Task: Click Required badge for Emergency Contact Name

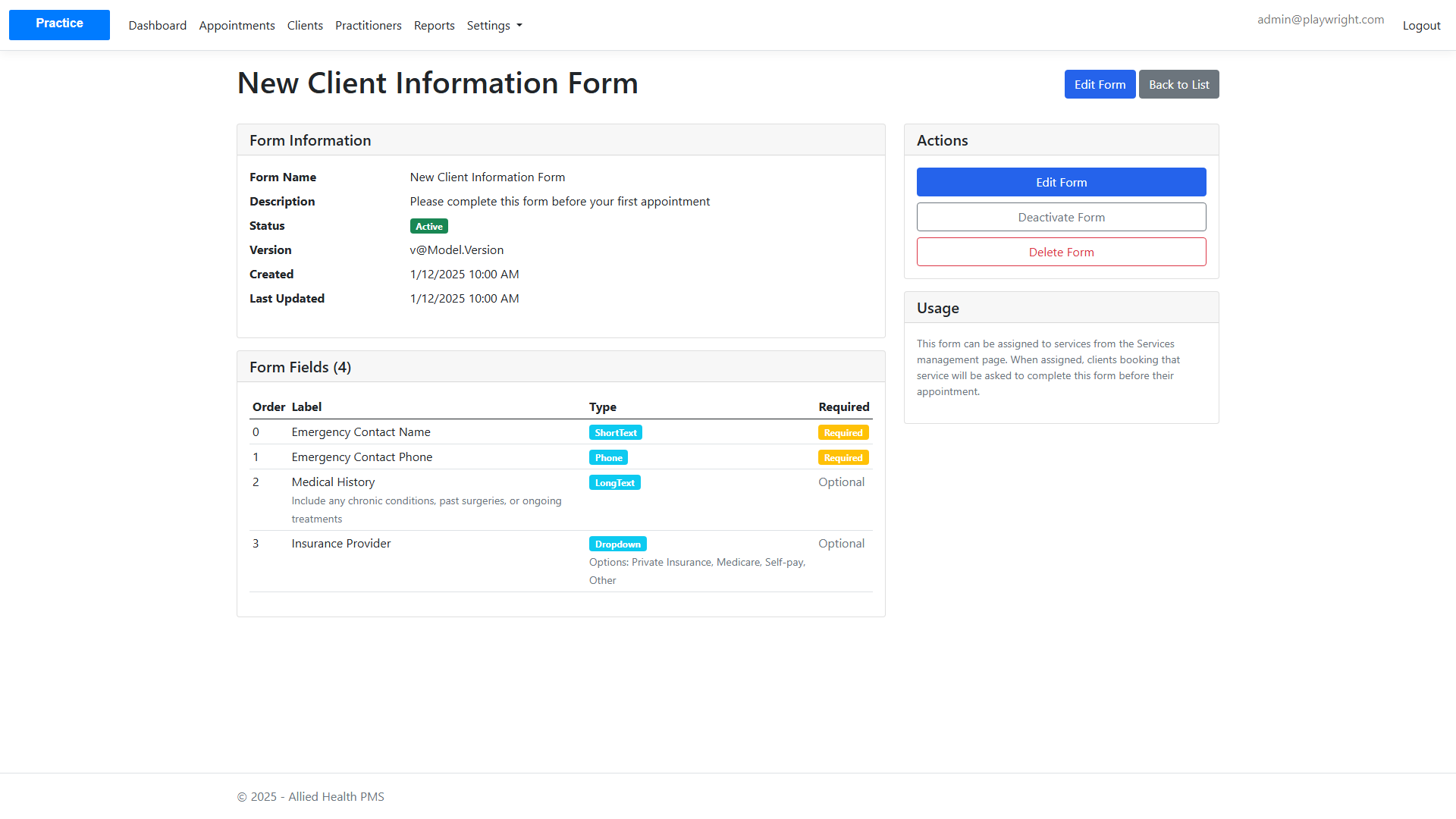Action: 843,432
